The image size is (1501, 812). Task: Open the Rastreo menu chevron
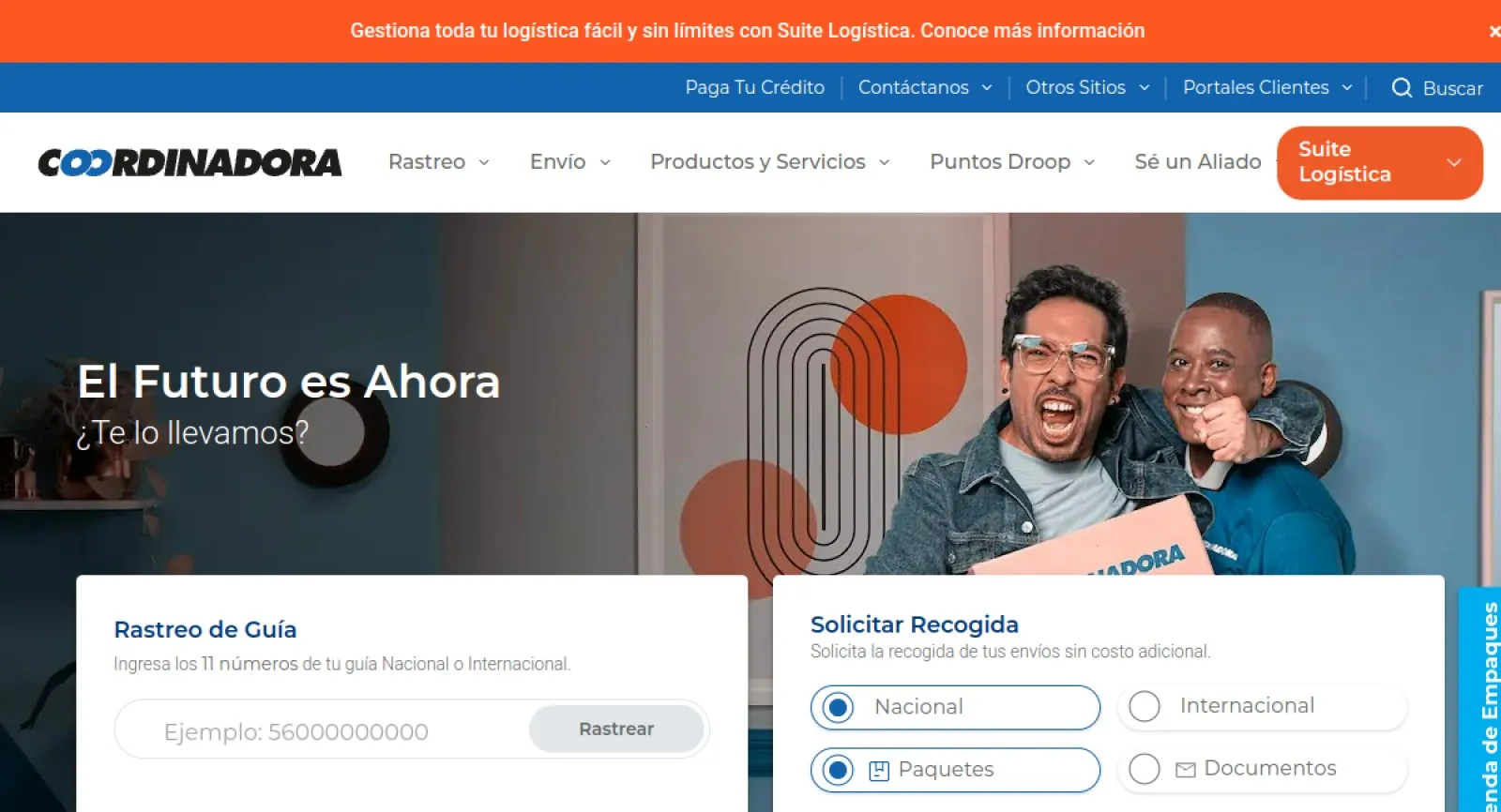tap(484, 162)
